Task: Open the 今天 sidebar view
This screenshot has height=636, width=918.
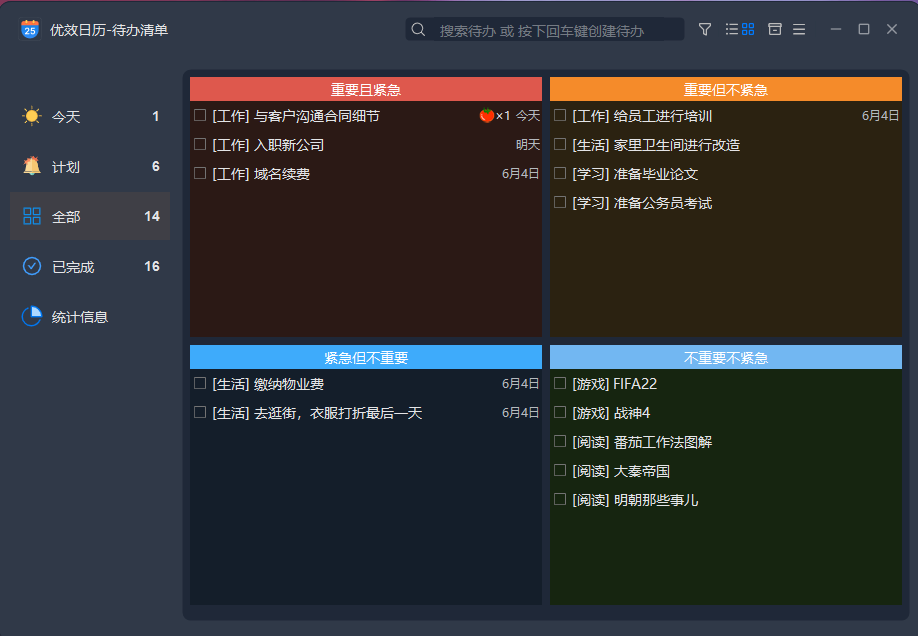Action: (89, 116)
